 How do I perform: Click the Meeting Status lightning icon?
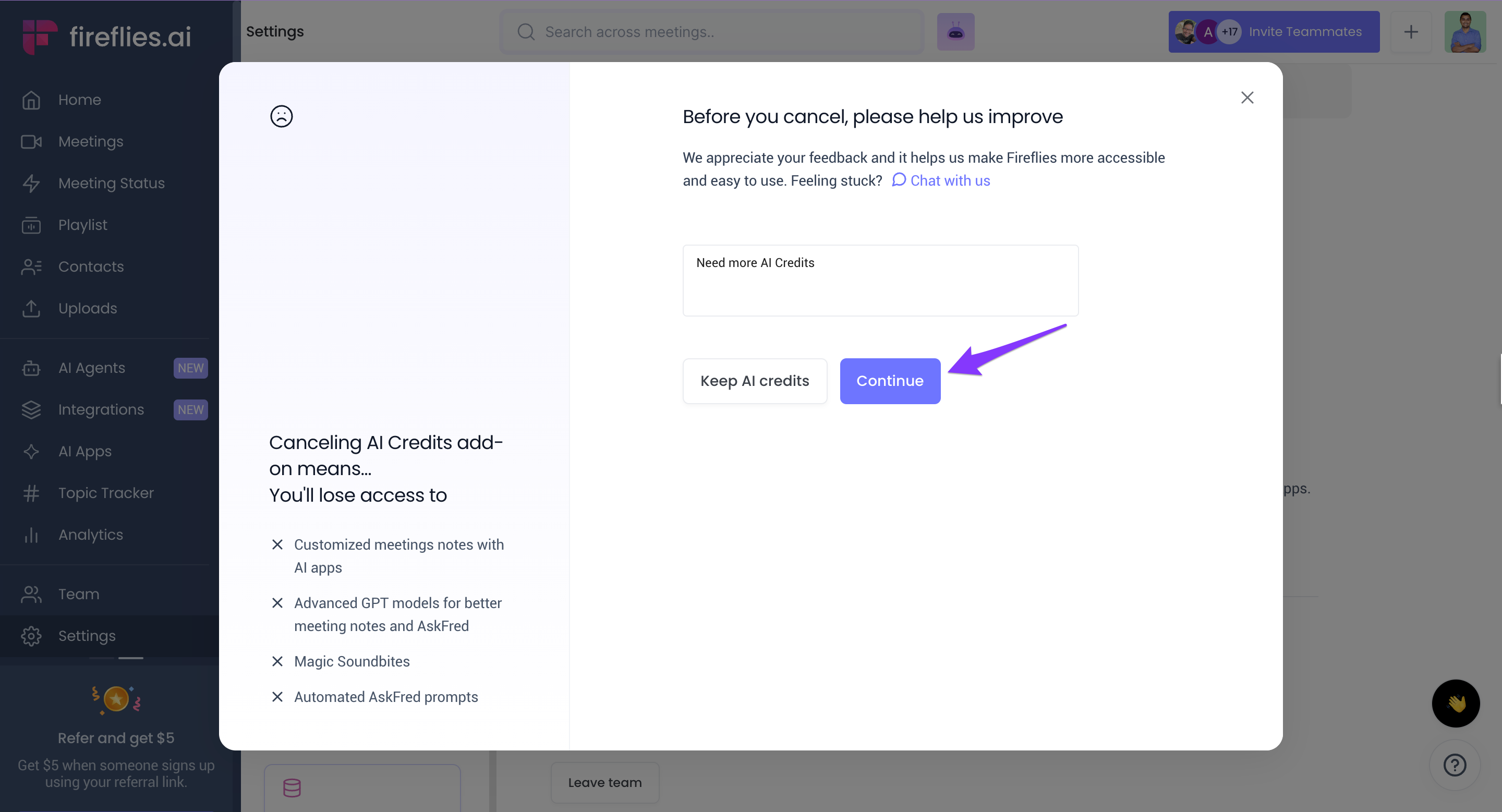31,183
